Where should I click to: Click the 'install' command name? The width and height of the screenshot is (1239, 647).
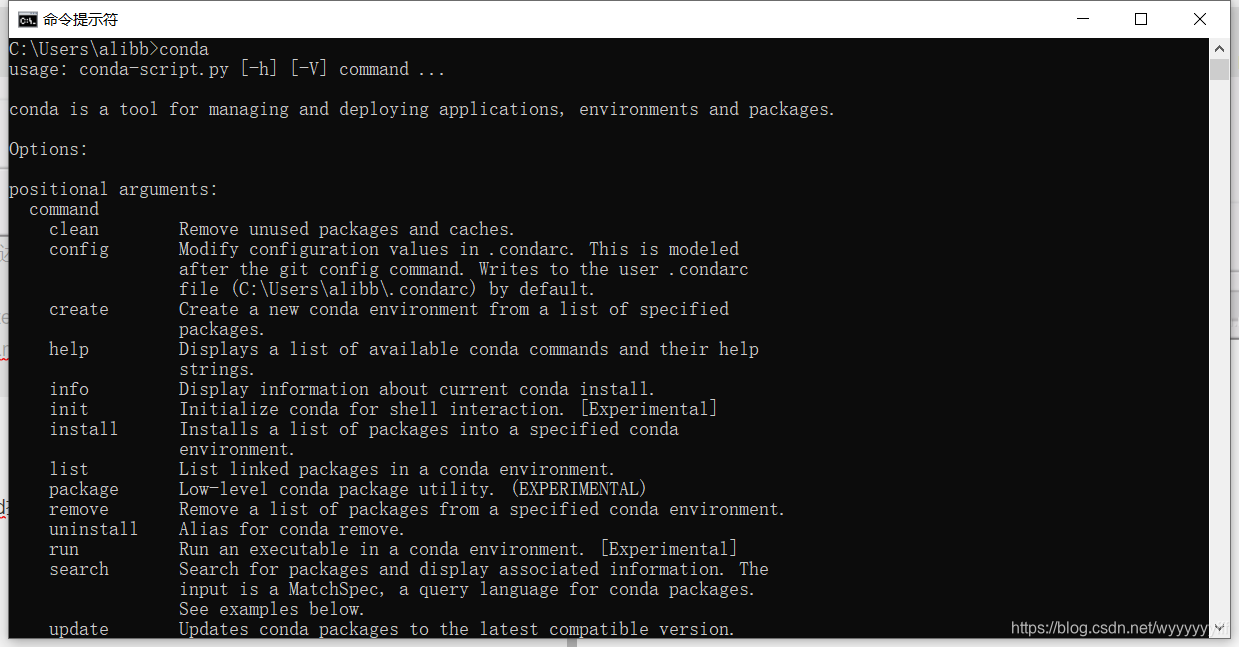click(84, 429)
